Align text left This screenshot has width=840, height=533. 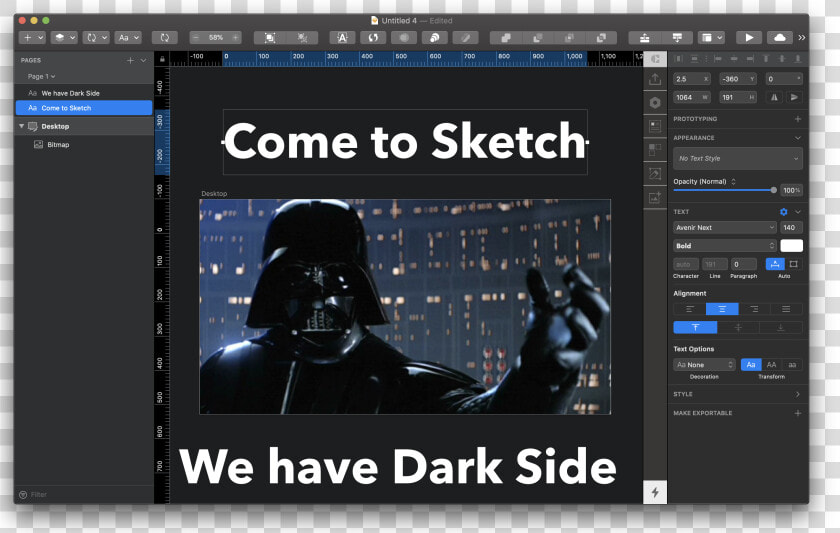pyautogui.click(x=689, y=309)
